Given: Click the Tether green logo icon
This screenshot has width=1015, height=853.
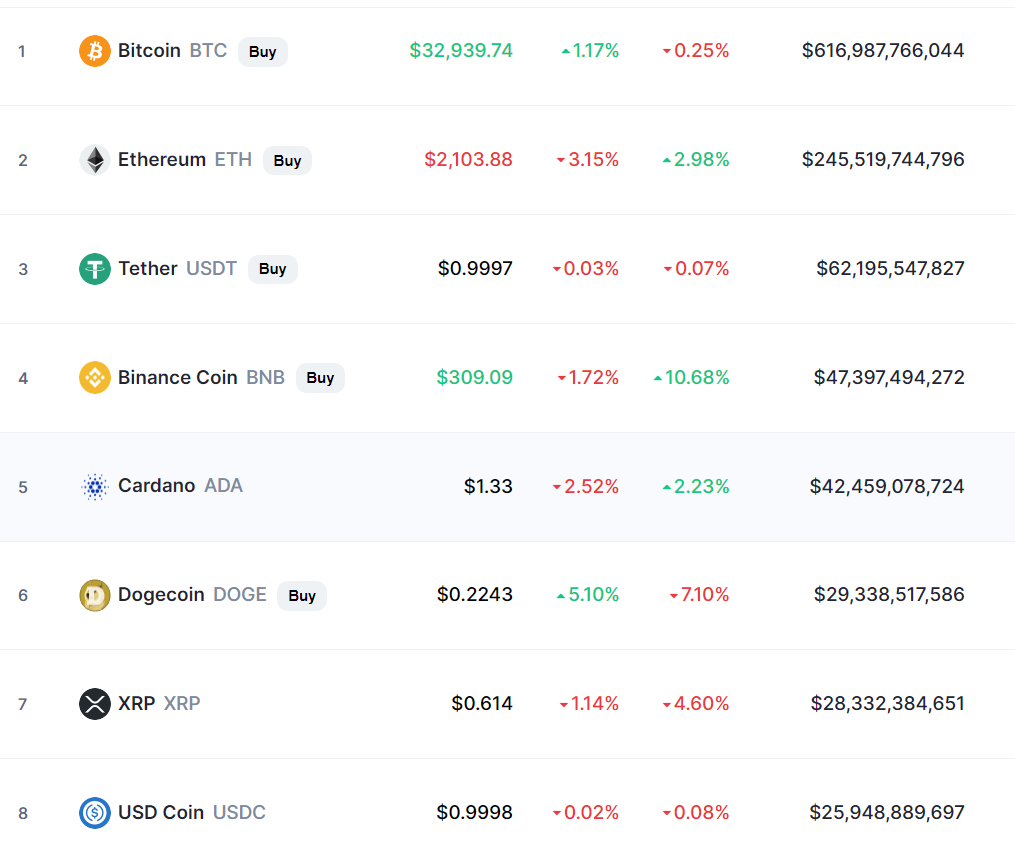Looking at the screenshot, I should tap(95, 269).
